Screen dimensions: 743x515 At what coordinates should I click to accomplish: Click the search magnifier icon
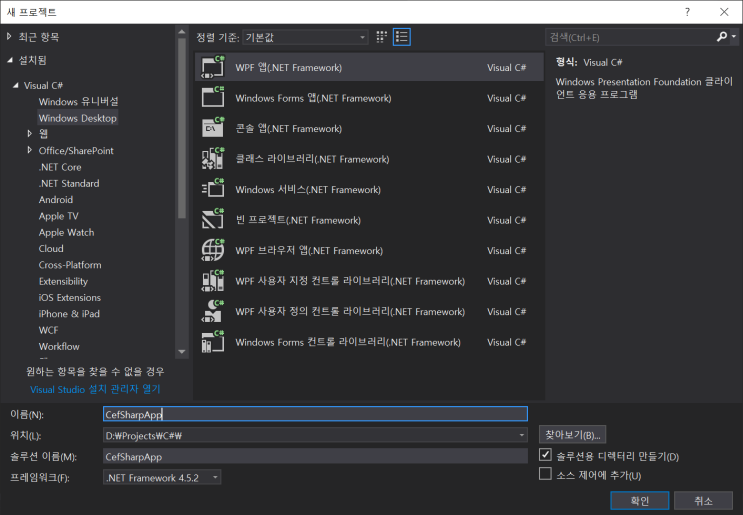[x=722, y=37]
